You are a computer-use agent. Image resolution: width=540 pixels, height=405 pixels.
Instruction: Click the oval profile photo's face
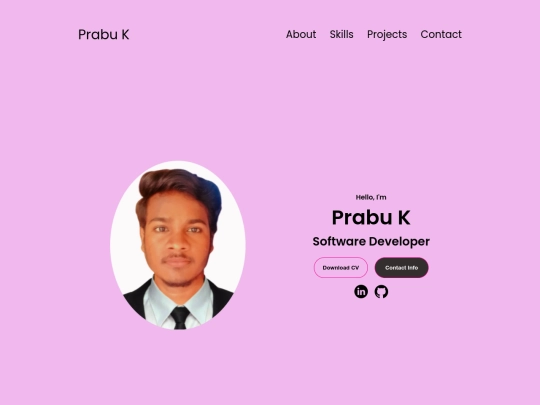point(176,238)
